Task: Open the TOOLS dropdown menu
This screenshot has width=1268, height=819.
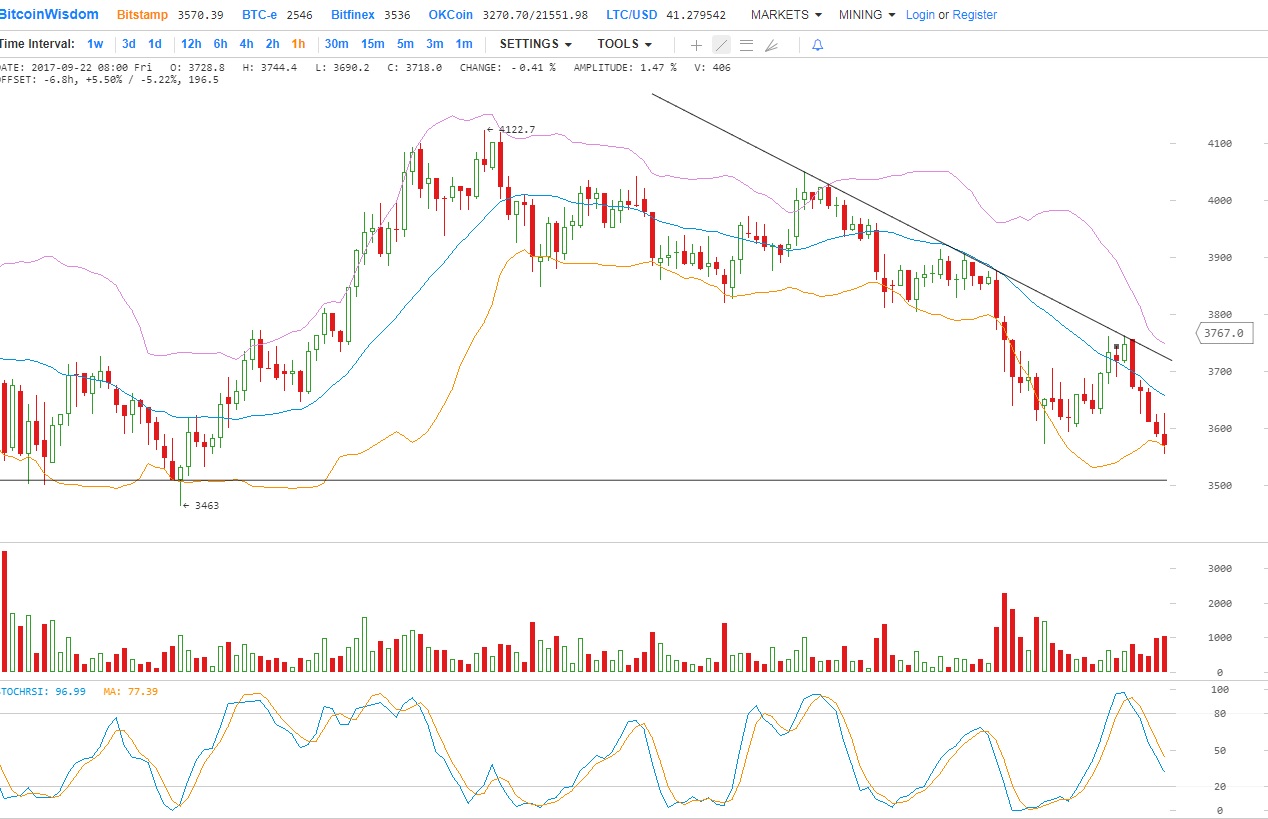Action: click(x=624, y=44)
